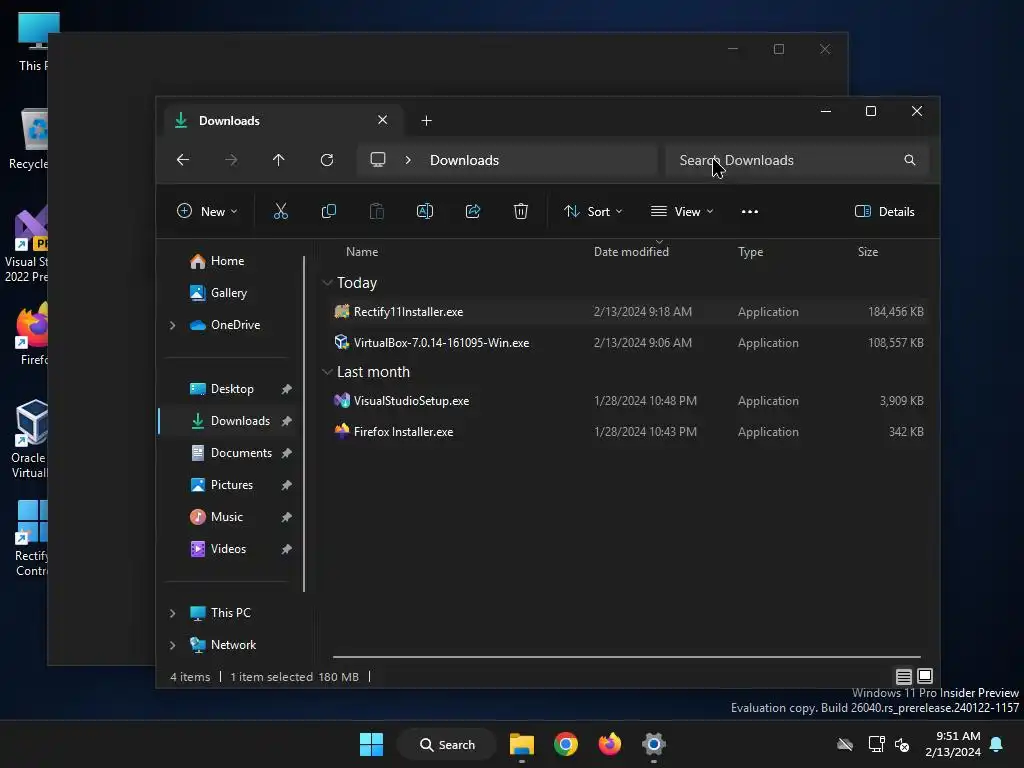Unpin Videos from quick access
Screen dimensions: 1024x768
(x=286, y=549)
